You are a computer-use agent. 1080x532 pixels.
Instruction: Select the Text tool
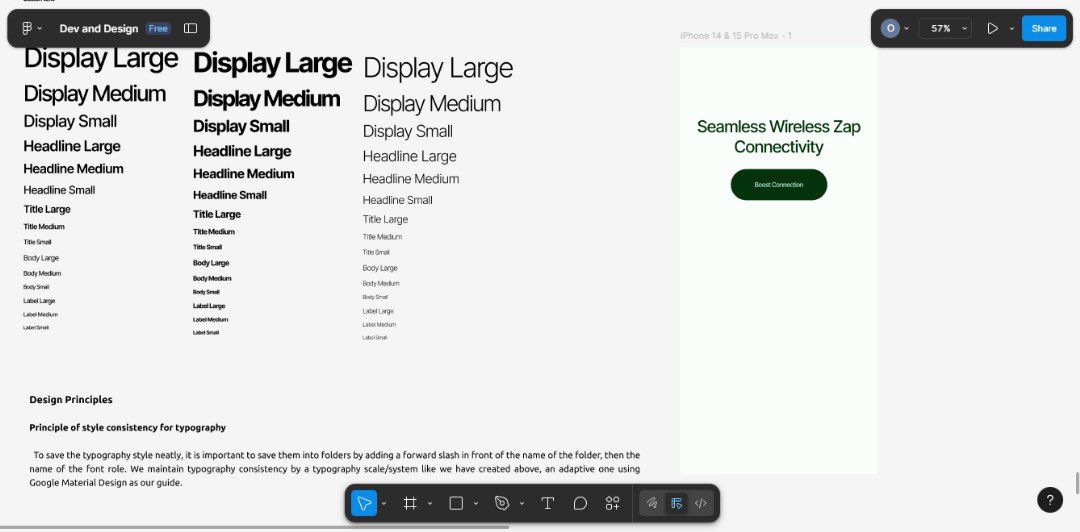pyautogui.click(x=548, y=503)
